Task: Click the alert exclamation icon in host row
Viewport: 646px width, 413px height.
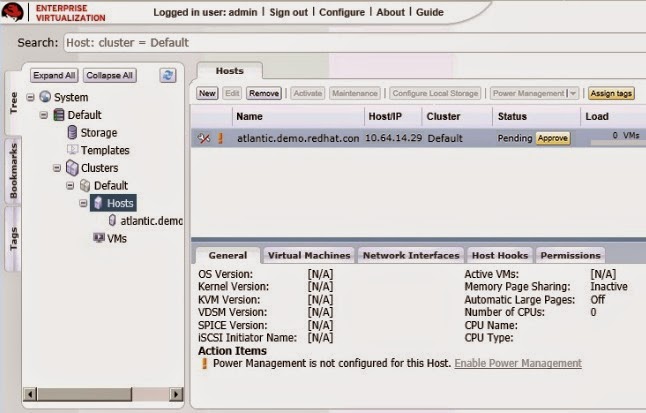Action: (220, 138)
